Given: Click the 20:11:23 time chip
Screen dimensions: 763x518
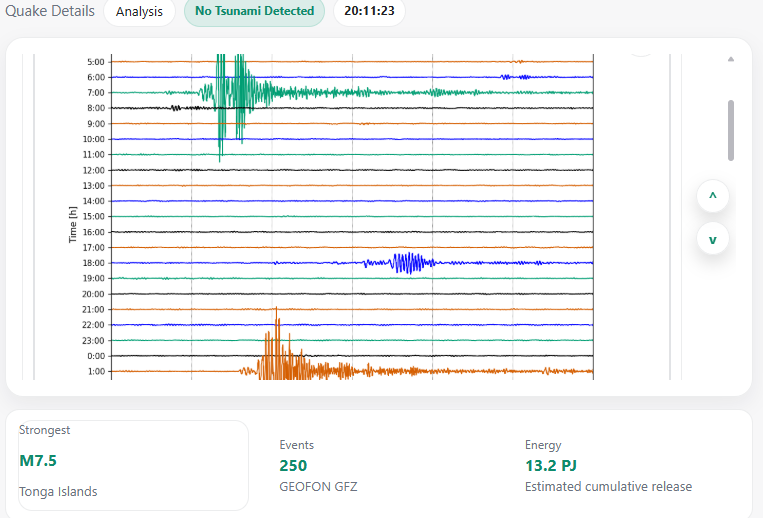Looking at the screenshot, I should coord(369,12).
